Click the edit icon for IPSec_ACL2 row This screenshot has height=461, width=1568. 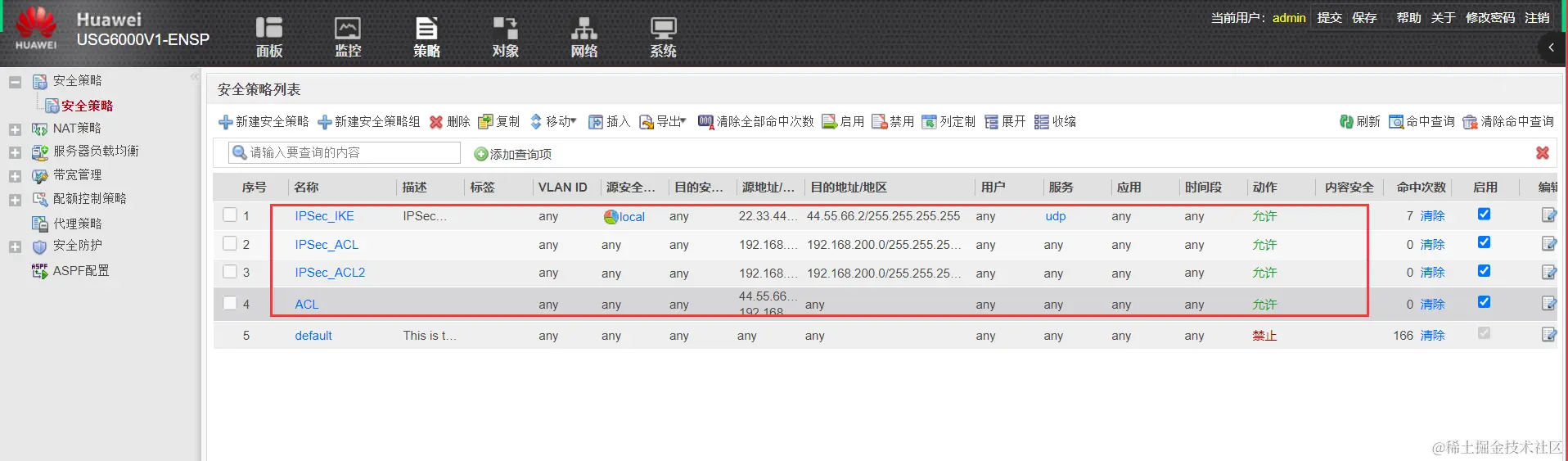(1548, 272)
